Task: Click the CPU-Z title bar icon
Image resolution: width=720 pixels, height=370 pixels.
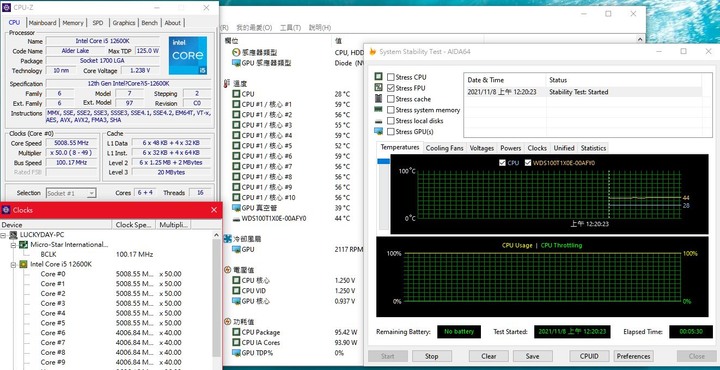Action: [x=6, y=7]
